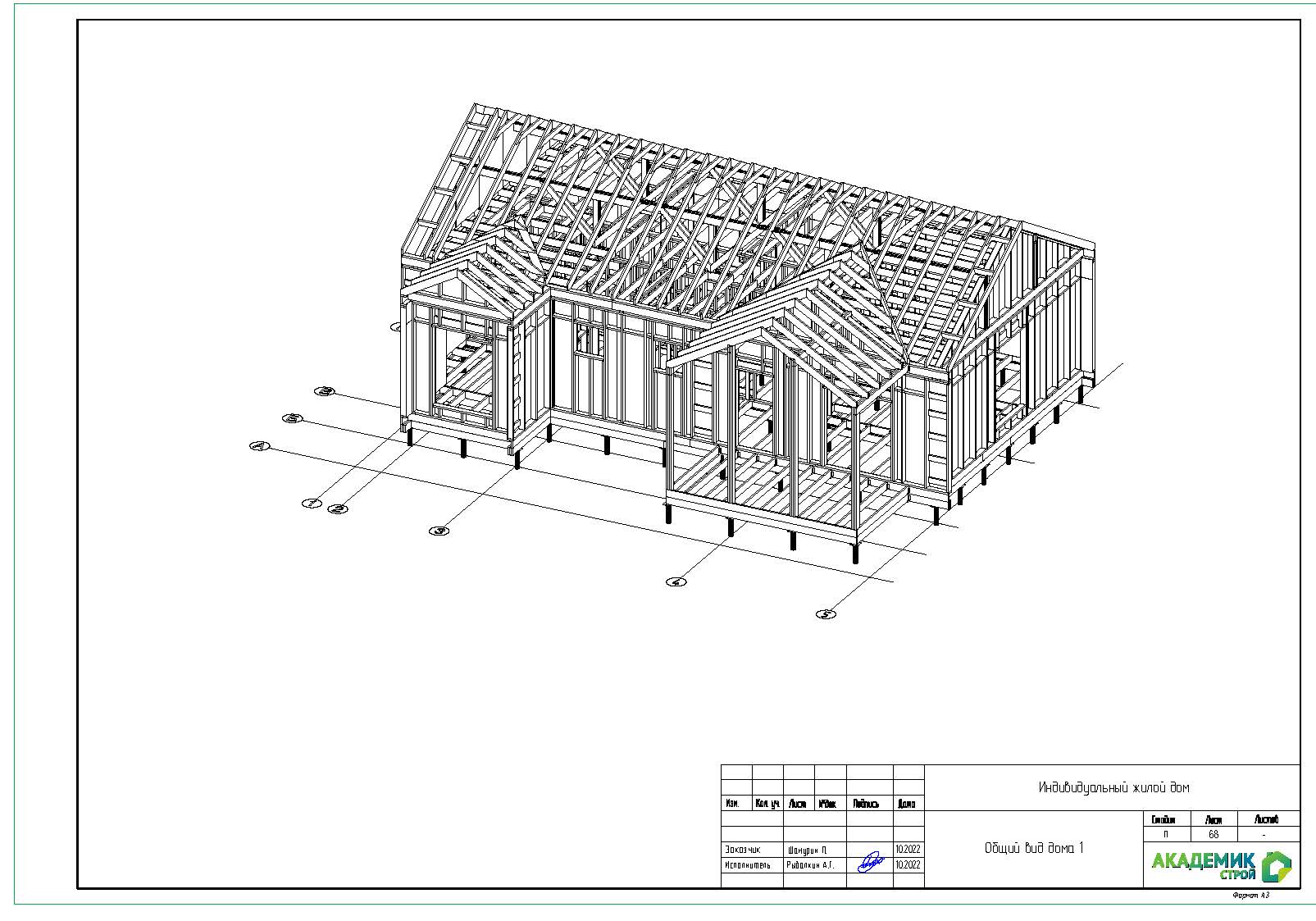Click the Академик Строй house logo icon
This screenshot has height=921, width=1316.
[1275, 866]
